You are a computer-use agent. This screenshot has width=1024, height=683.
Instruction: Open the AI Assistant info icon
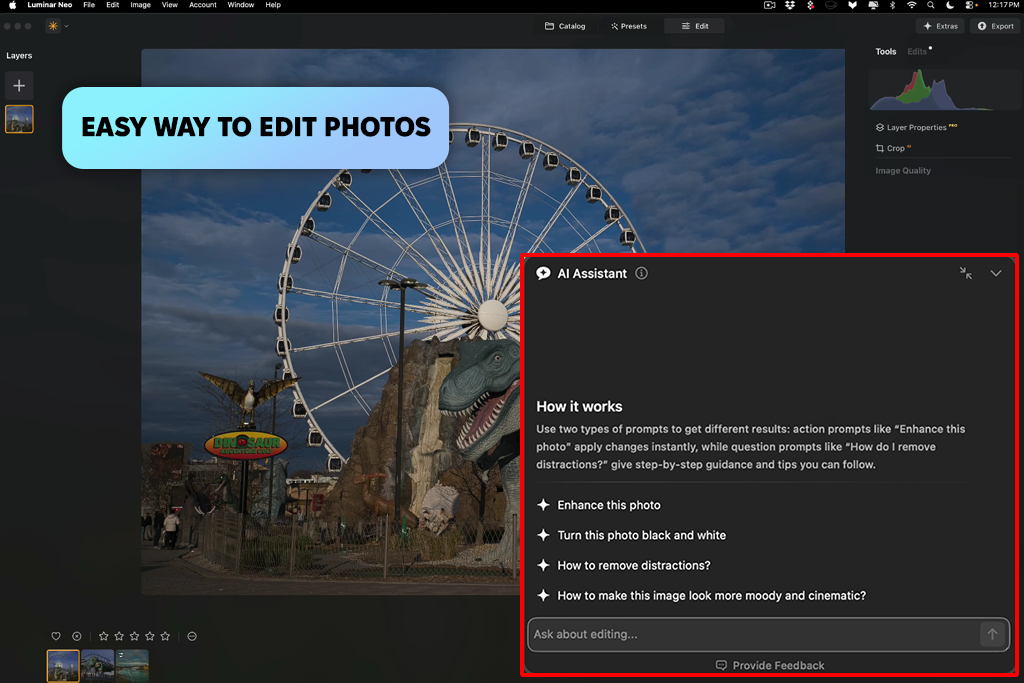coord(641,274)
